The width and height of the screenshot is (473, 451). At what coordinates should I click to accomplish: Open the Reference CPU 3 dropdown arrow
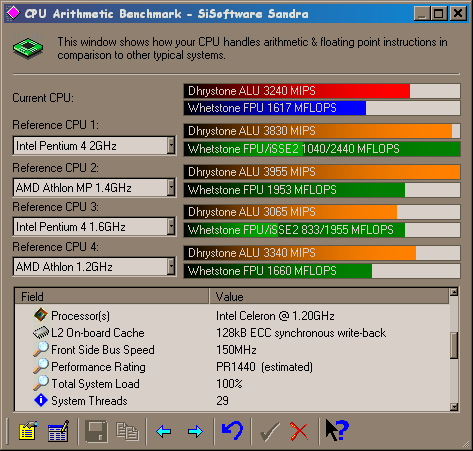point(171,227)
